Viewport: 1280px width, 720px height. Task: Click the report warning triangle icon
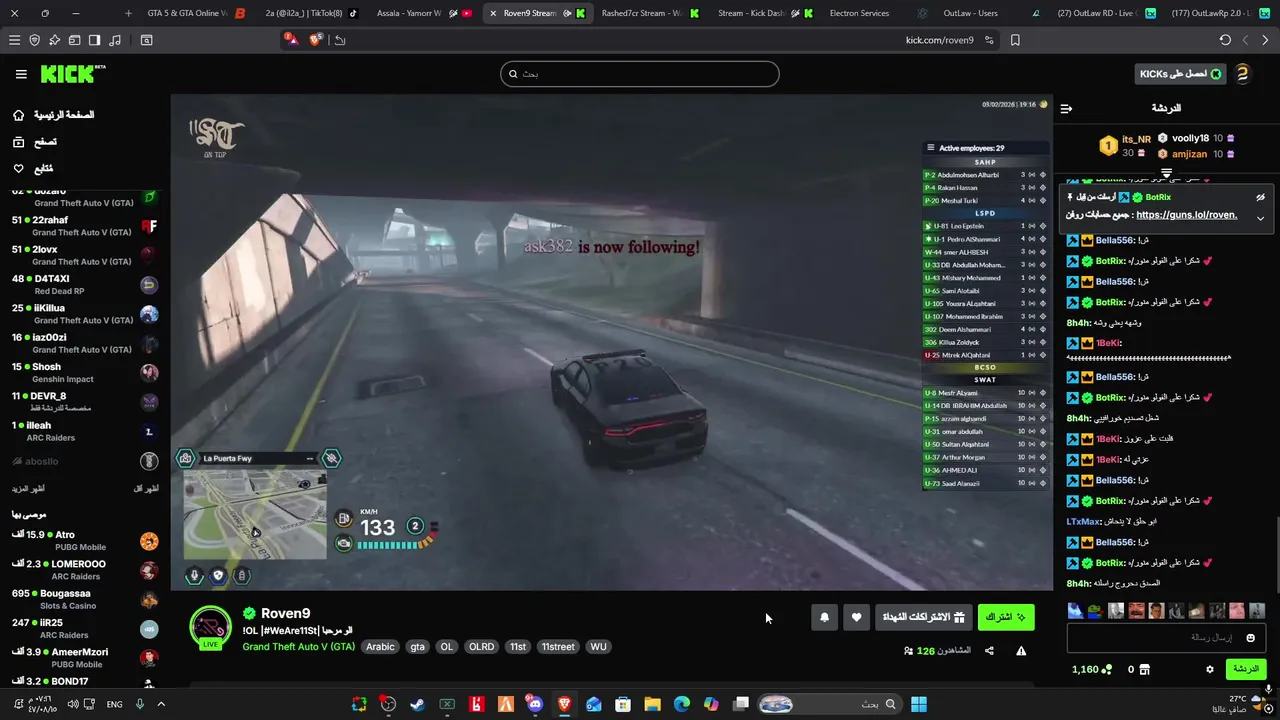(1021, 651)
